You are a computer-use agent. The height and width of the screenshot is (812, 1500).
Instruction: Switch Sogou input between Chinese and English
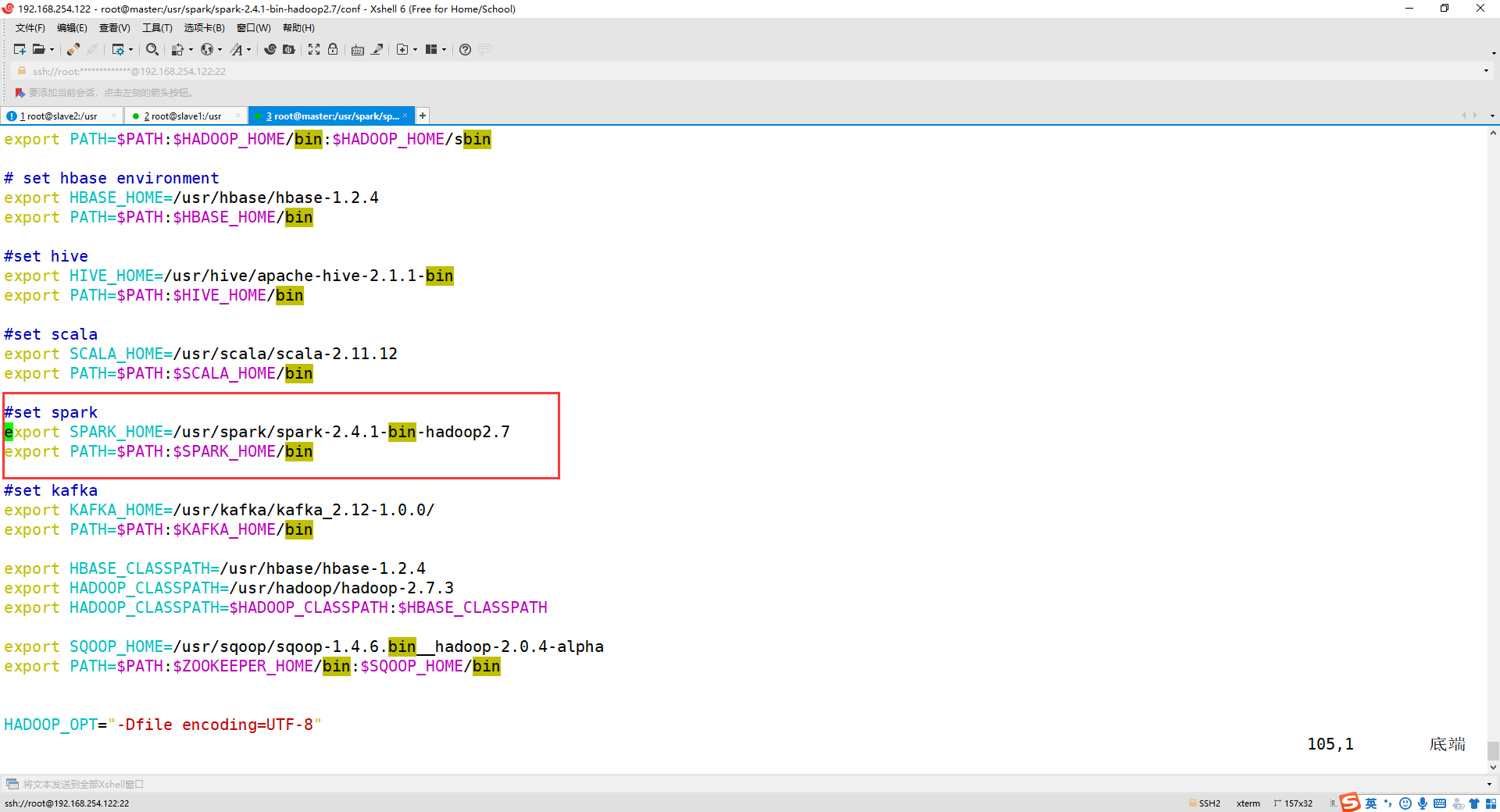(1371, 803)
